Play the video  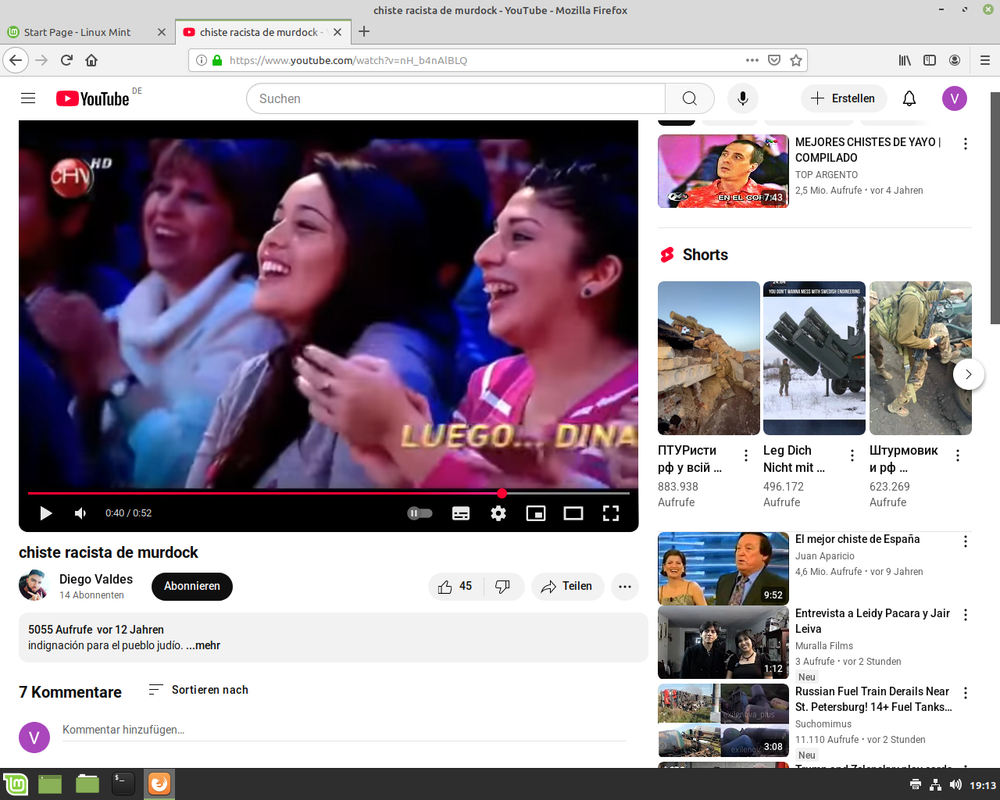pos(45,513)
